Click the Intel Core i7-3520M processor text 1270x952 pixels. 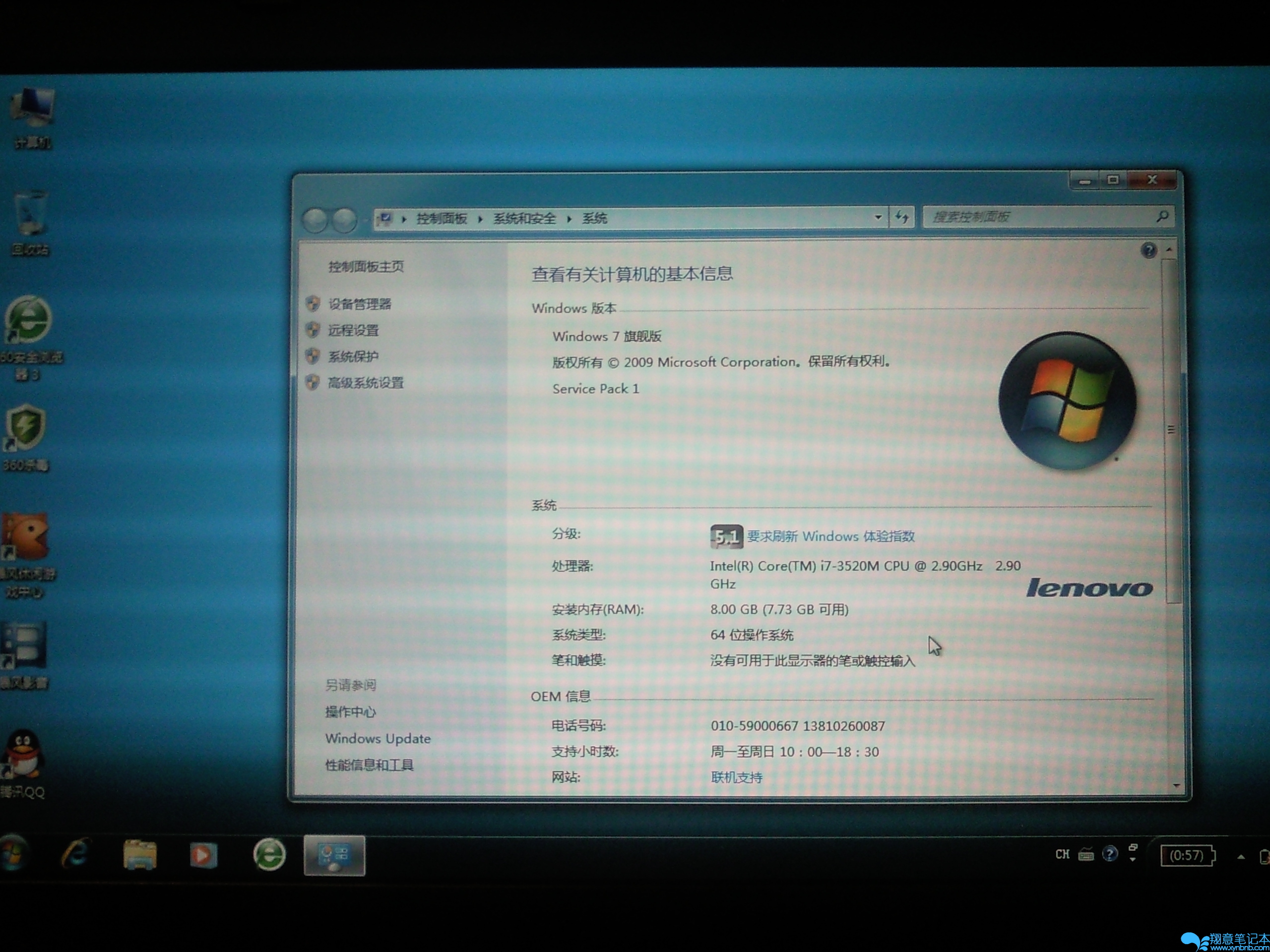click(865, 574)
